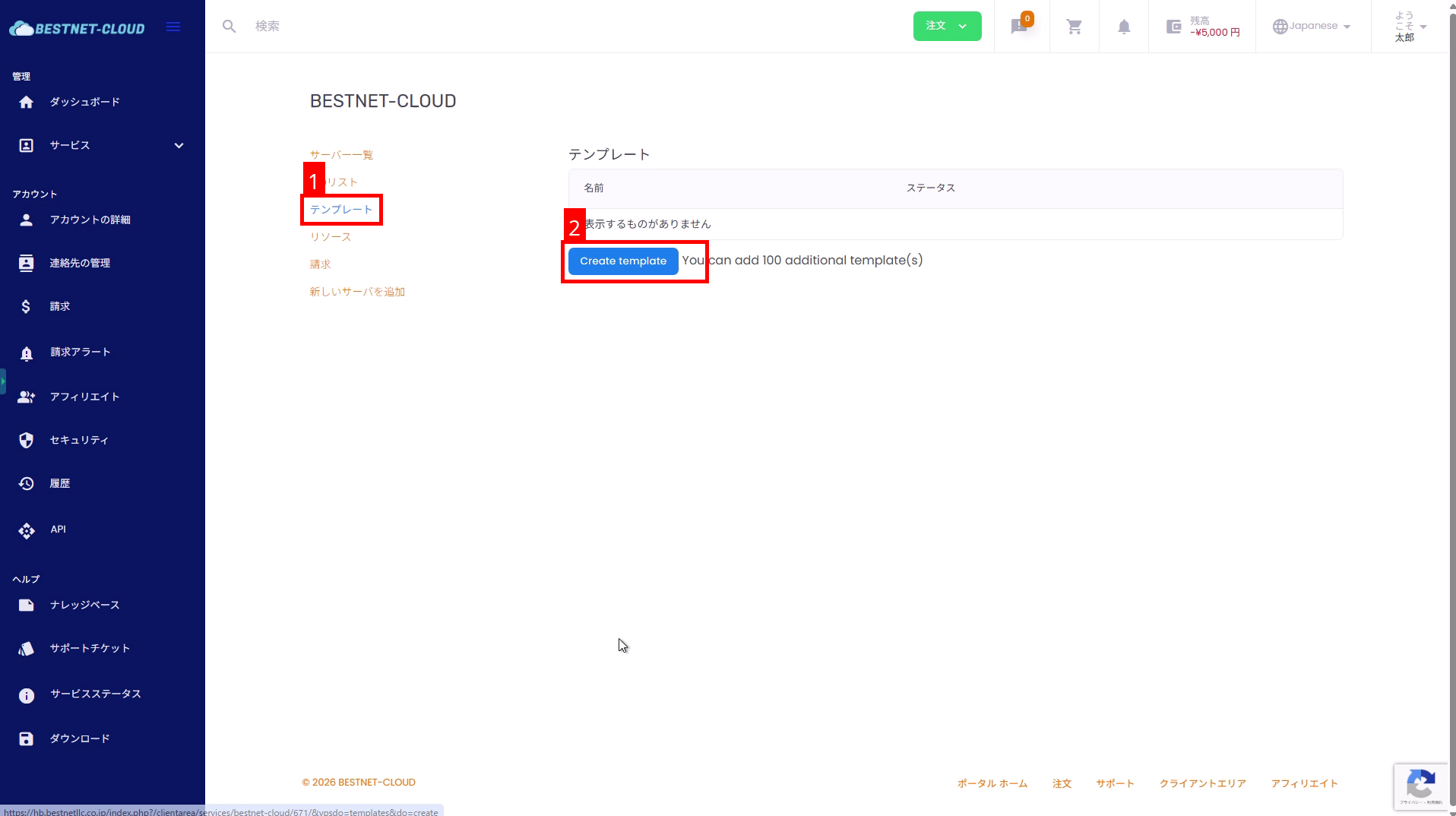This screenshot has height=816, width=1456.
Task: Click the Create template button
Action: pyautogui.click(x=622, y=261)
